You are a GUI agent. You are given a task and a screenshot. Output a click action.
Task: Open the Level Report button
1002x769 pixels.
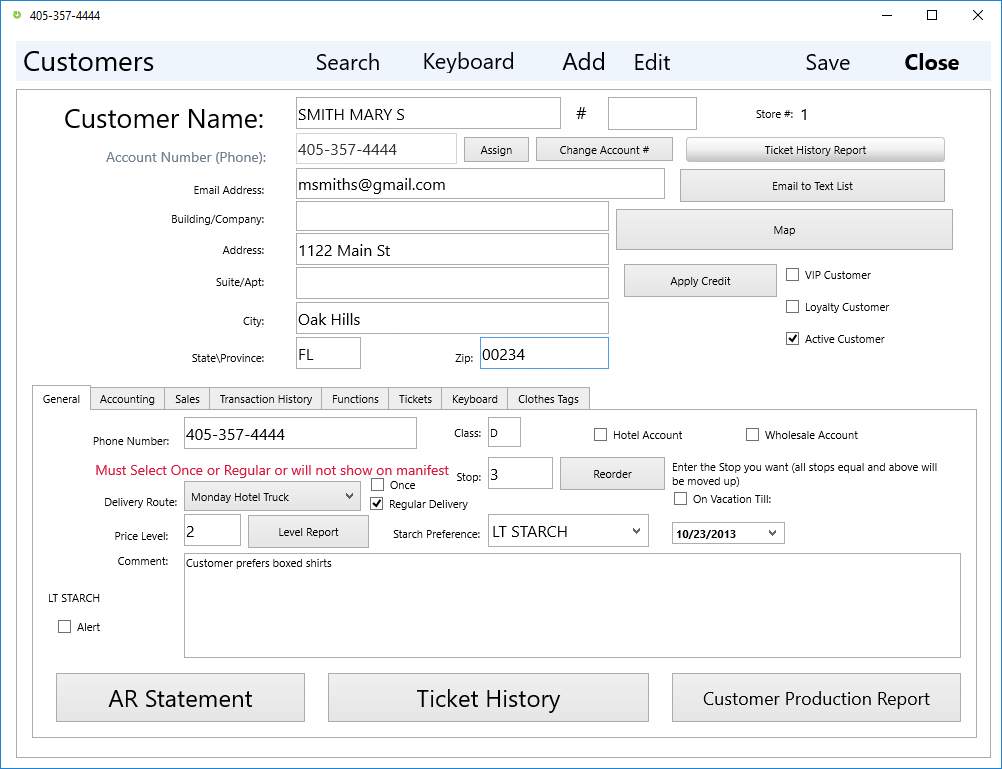pyautogui.click(x=309, y=532)
